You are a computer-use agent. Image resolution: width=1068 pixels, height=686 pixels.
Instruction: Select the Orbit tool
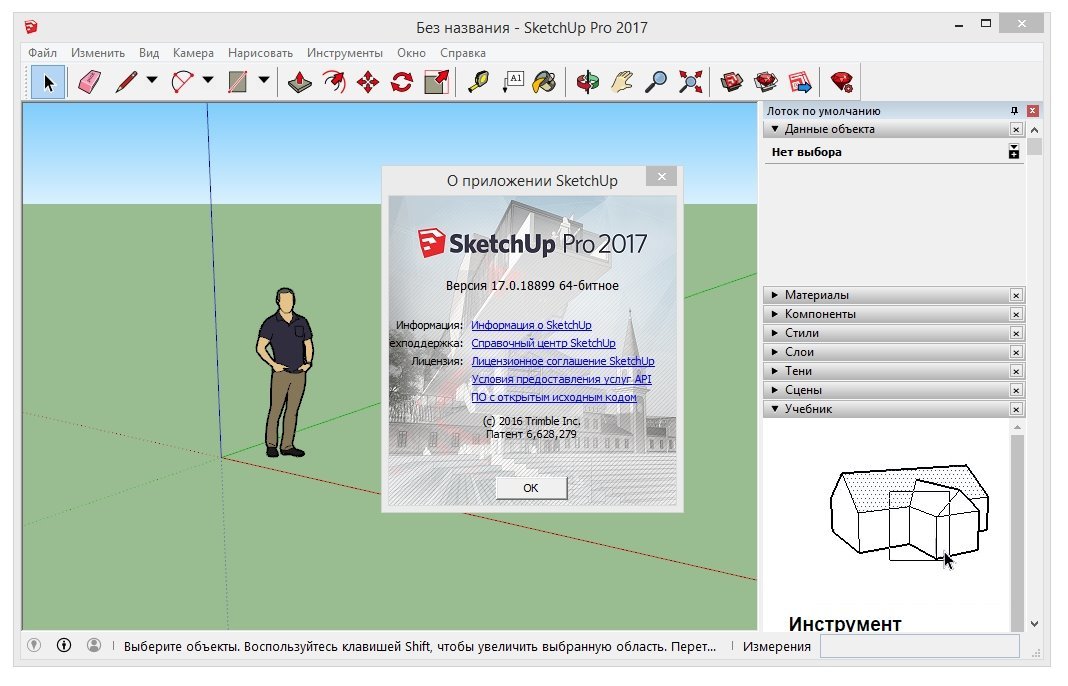(588, 82)
